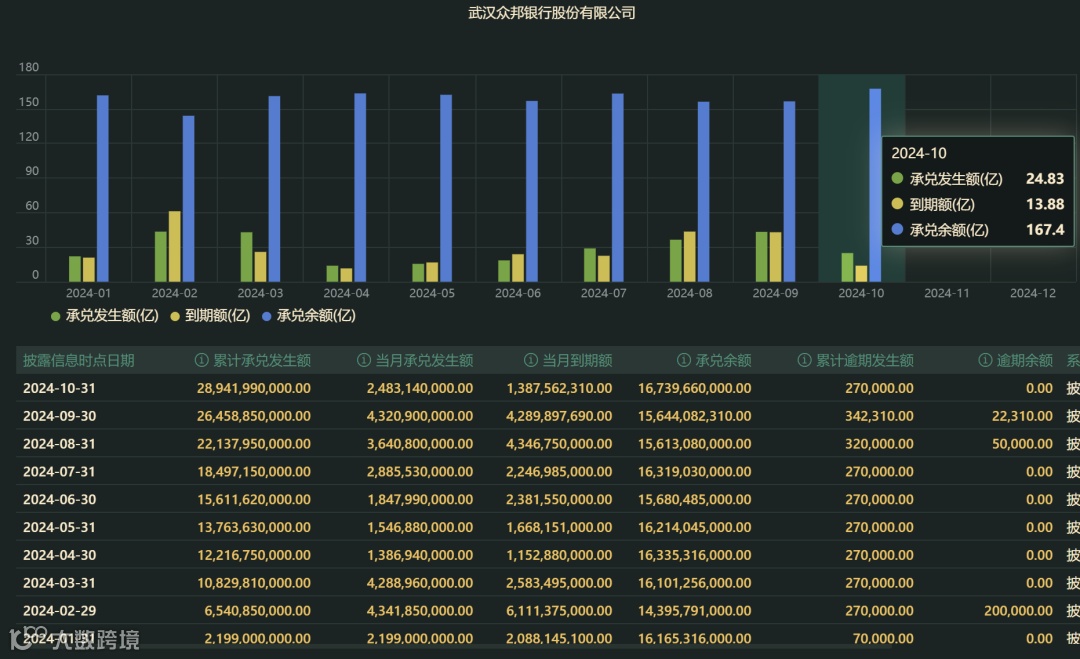Toggle 承兑余额(亿) series in chart legend
Image resolution: width=1080 pixels, height=659 pixels.
(309, 316)
